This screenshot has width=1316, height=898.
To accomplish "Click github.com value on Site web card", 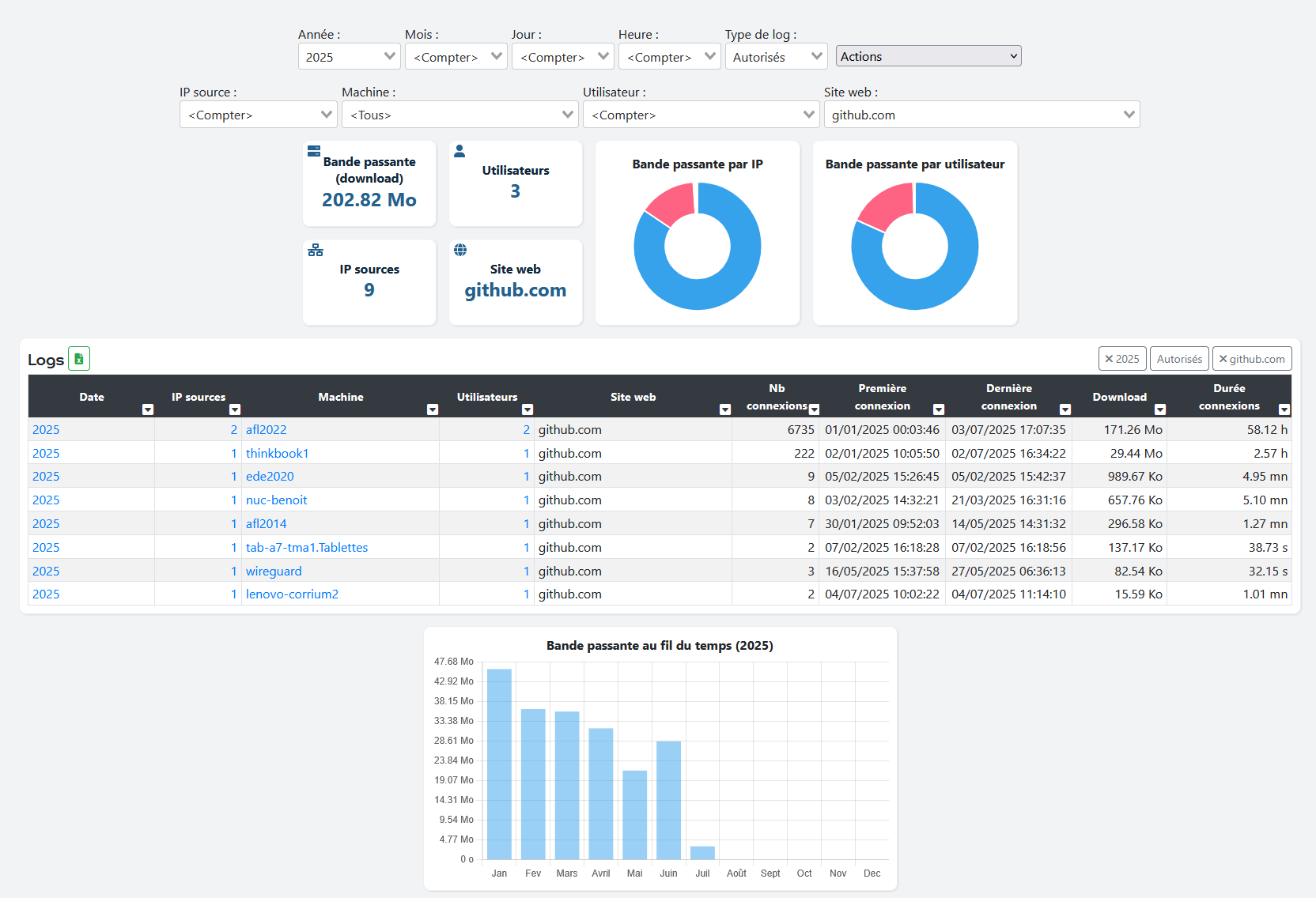I will click(516, 290).
